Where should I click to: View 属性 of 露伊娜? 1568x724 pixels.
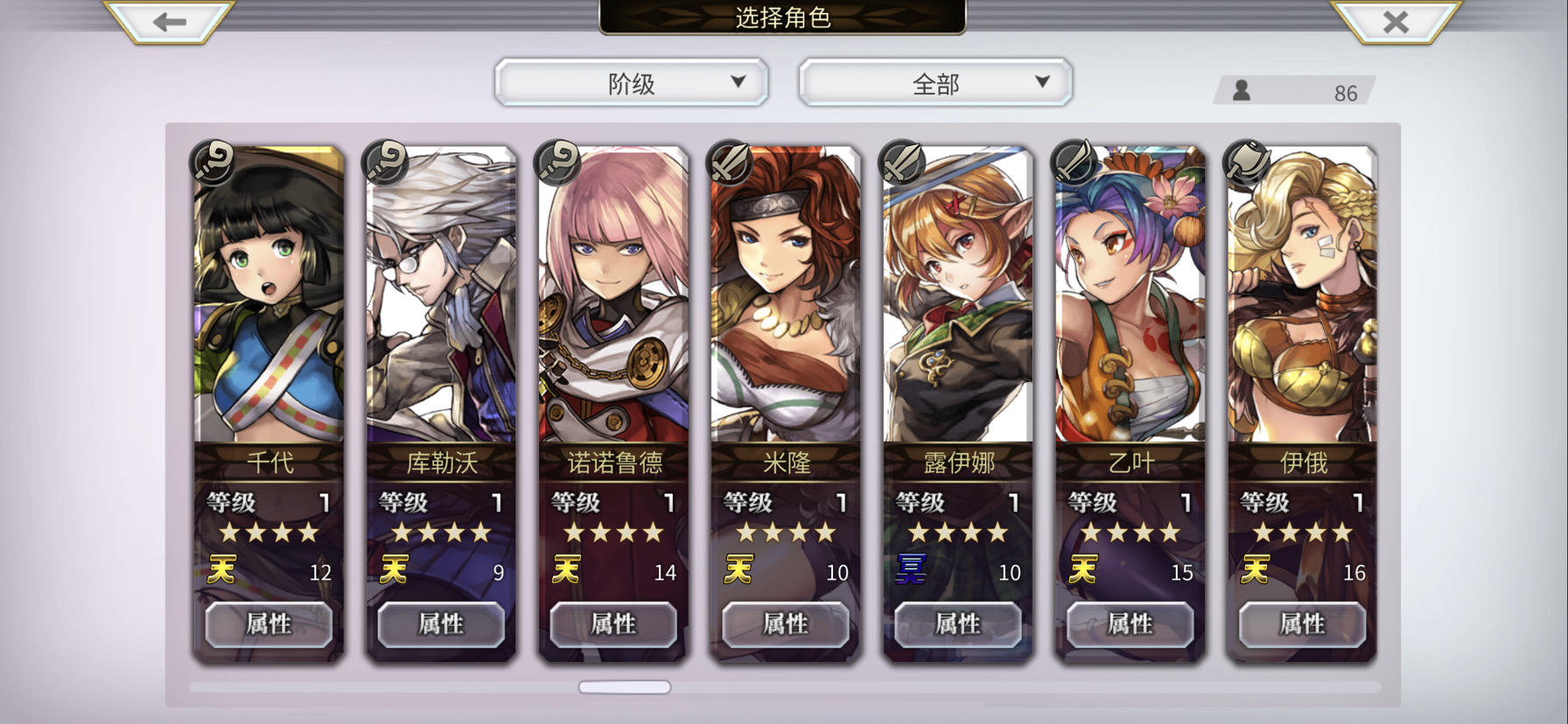[958, 624]
